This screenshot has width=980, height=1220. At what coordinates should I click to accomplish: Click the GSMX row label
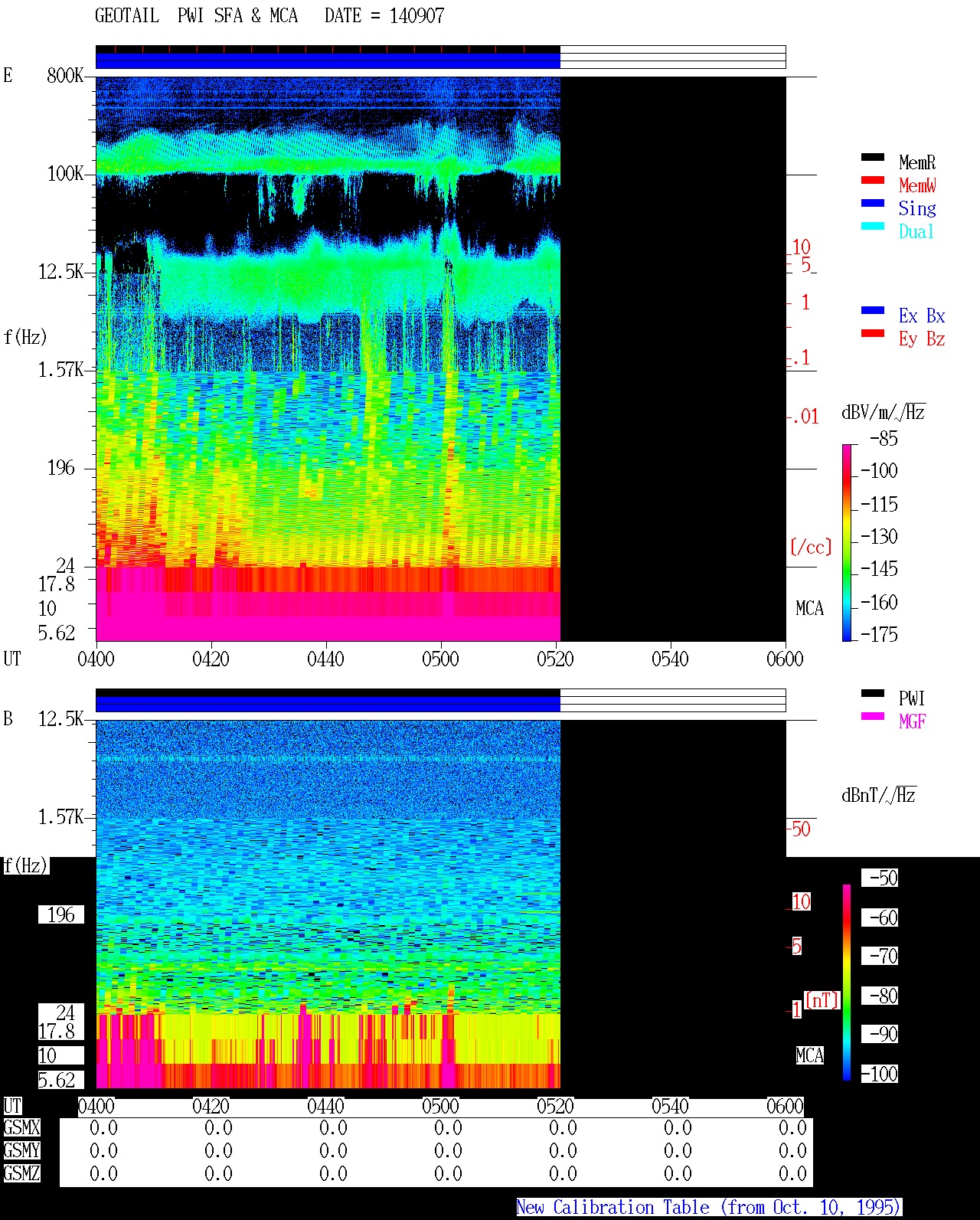tap(21, 1127)
